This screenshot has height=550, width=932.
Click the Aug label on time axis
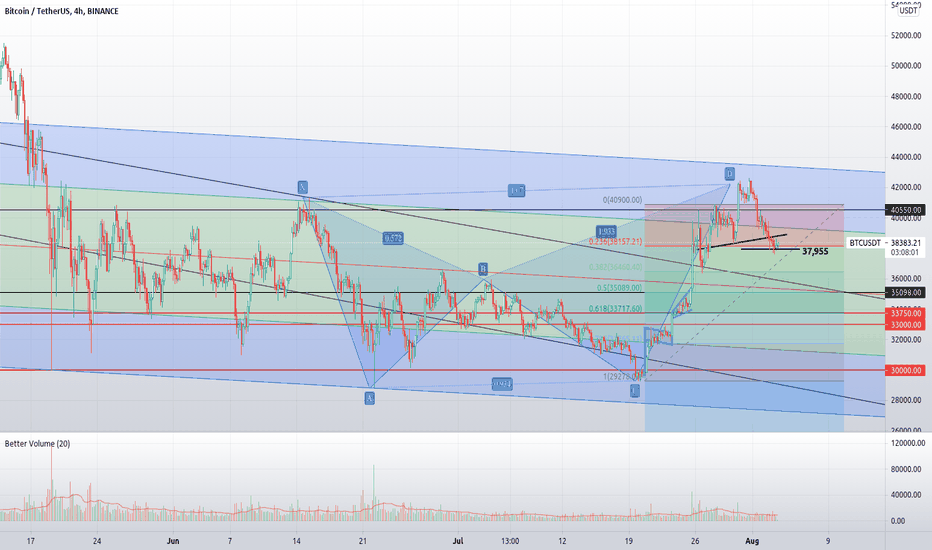pyautogui.click(x=752, y=541)
